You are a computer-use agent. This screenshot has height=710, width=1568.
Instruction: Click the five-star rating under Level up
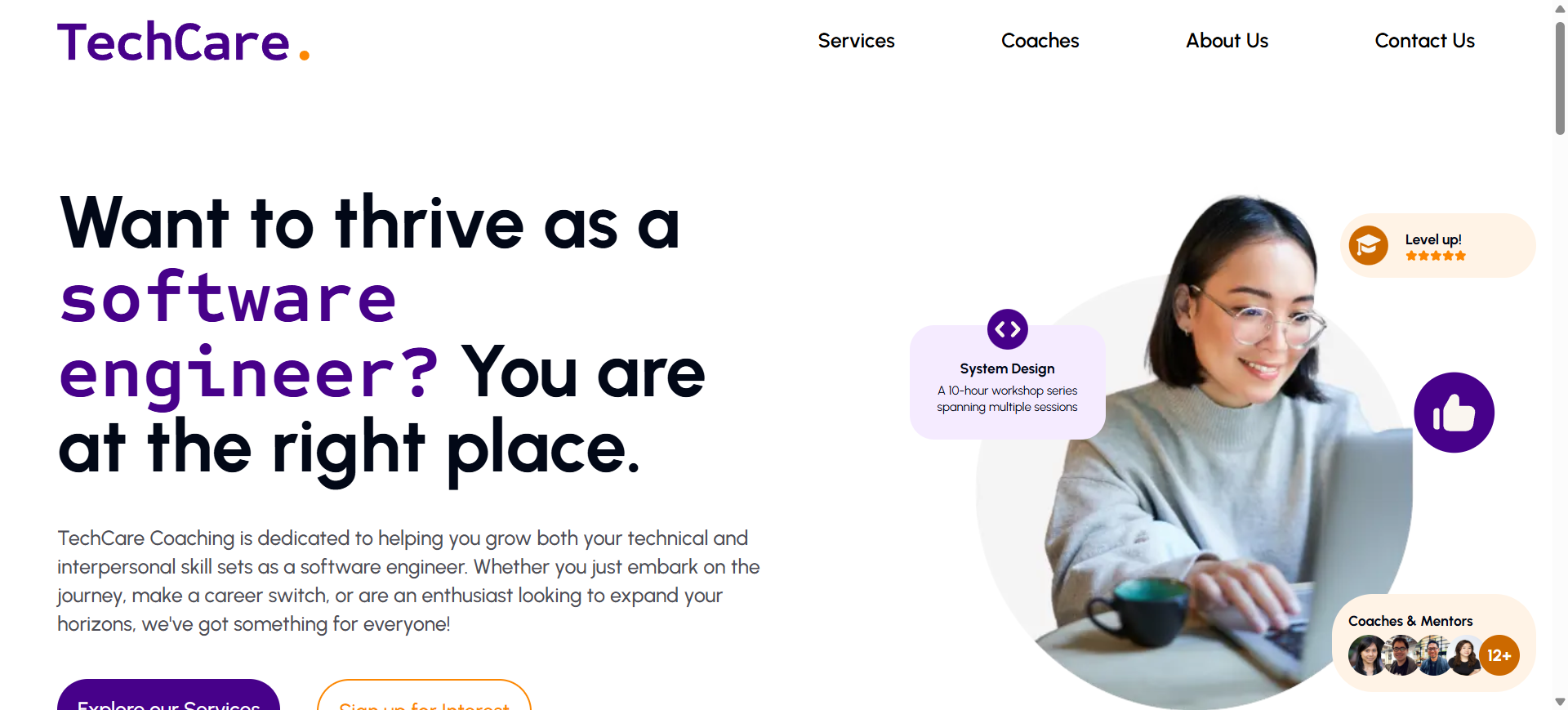(1436, 256)
